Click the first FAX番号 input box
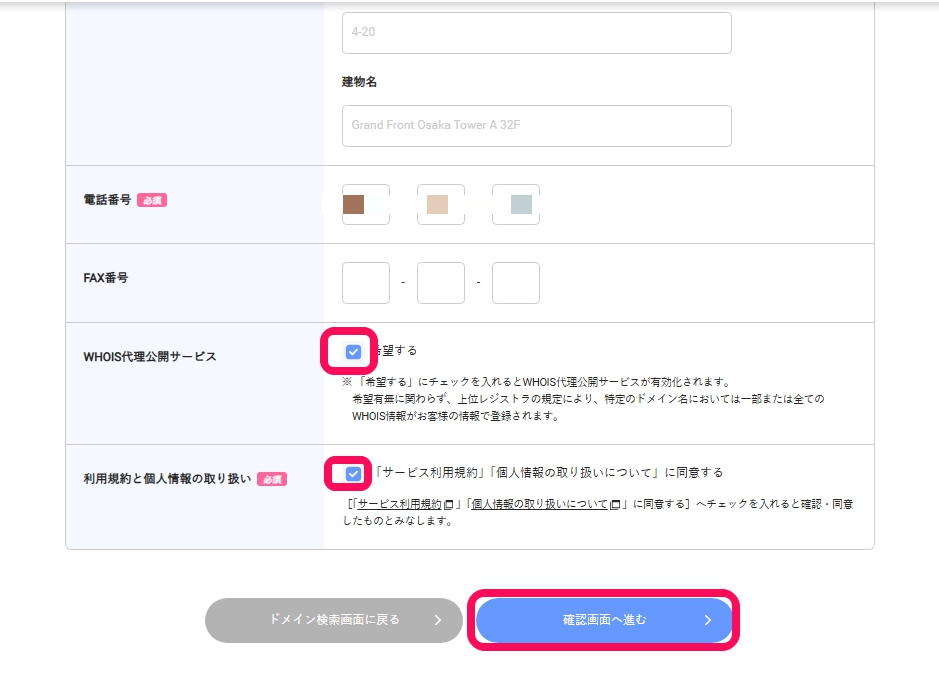939x674 pixels. 365,282
